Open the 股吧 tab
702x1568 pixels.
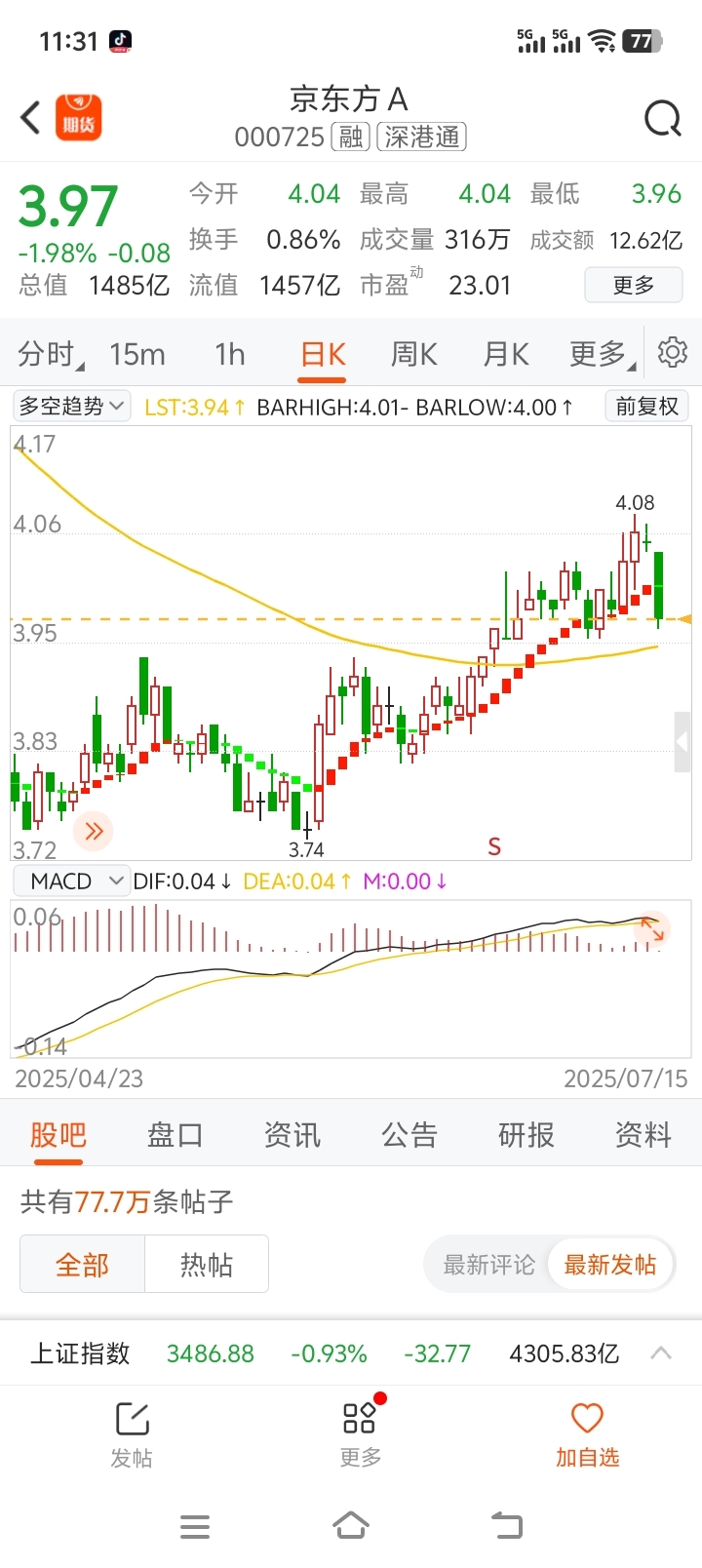pyautogui.click(x=58, y=1135)
